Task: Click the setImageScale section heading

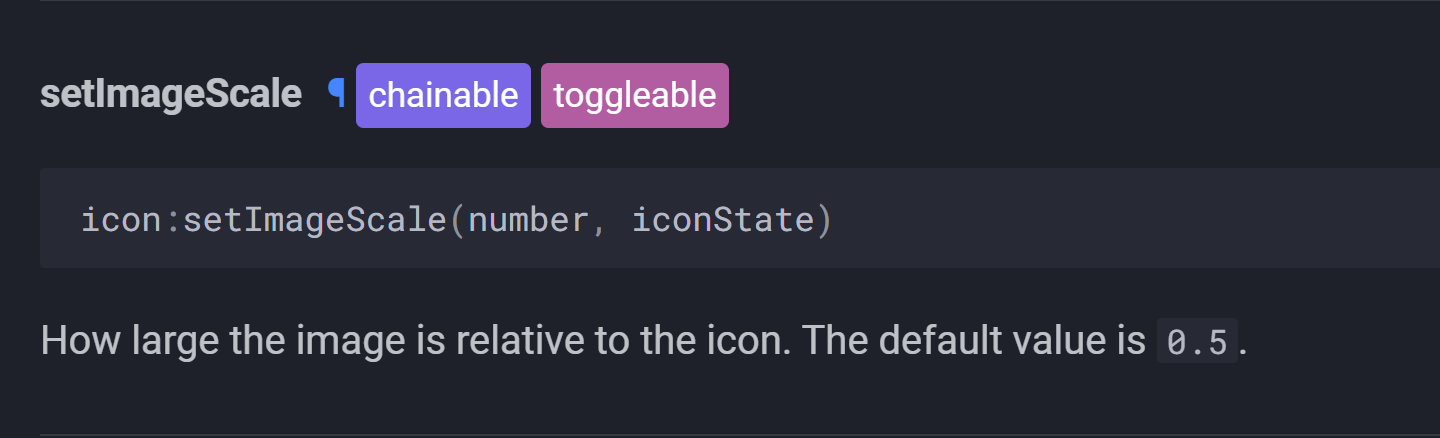Action: [170, 95]
